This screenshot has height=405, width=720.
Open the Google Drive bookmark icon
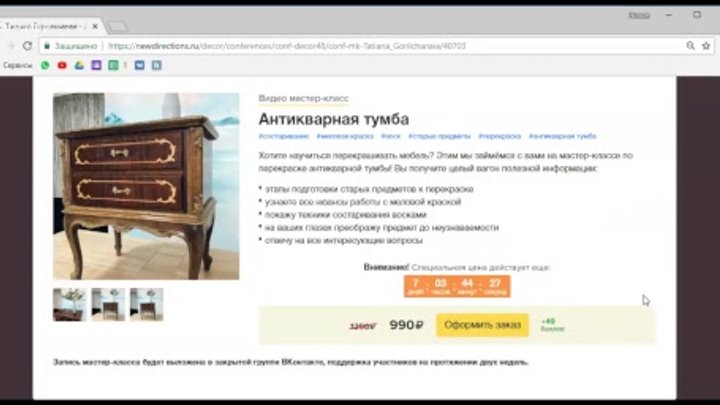point(79,65)
